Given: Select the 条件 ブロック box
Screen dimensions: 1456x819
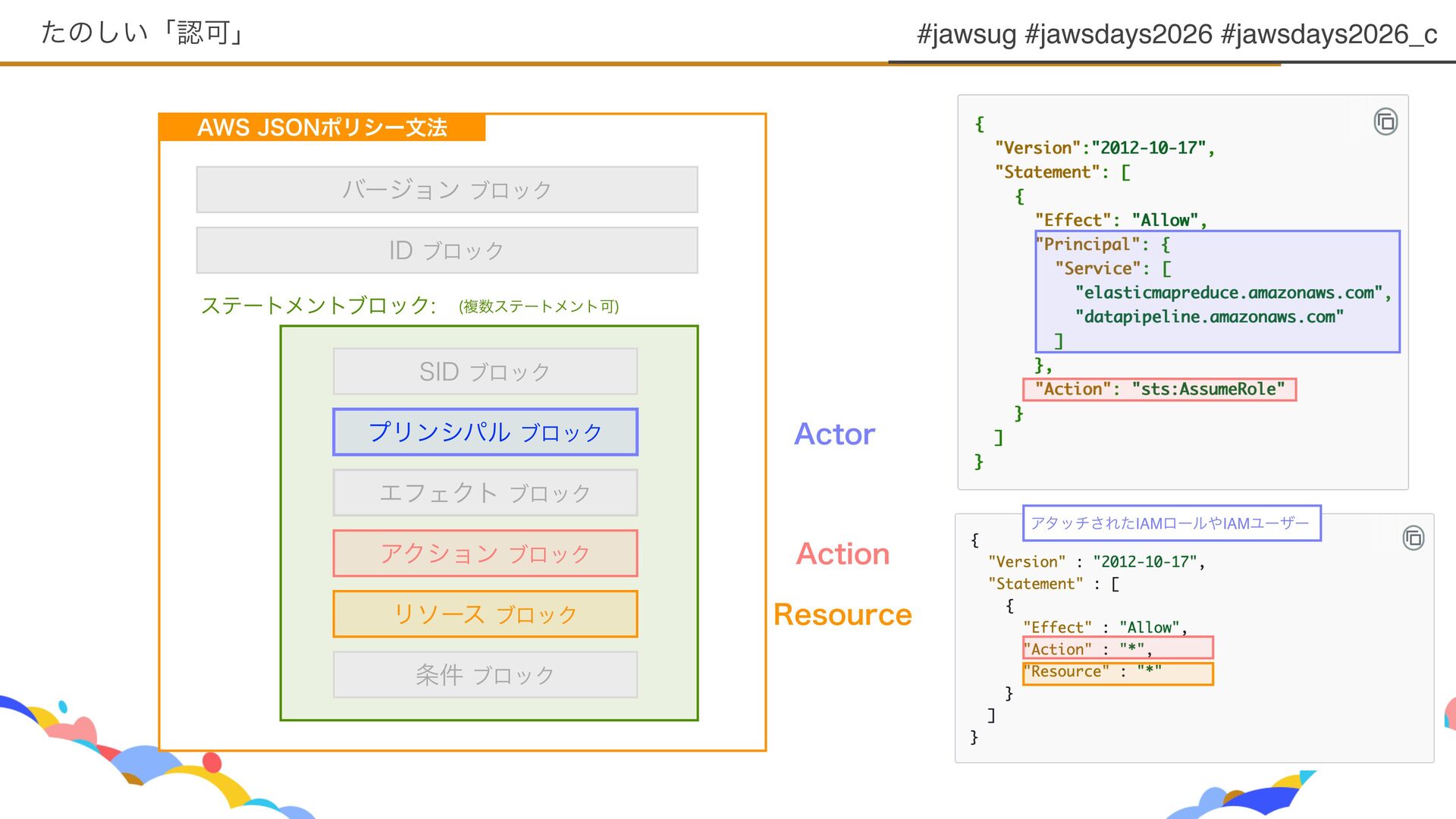Looking at the screenshot, I should [x=485, y=675].
